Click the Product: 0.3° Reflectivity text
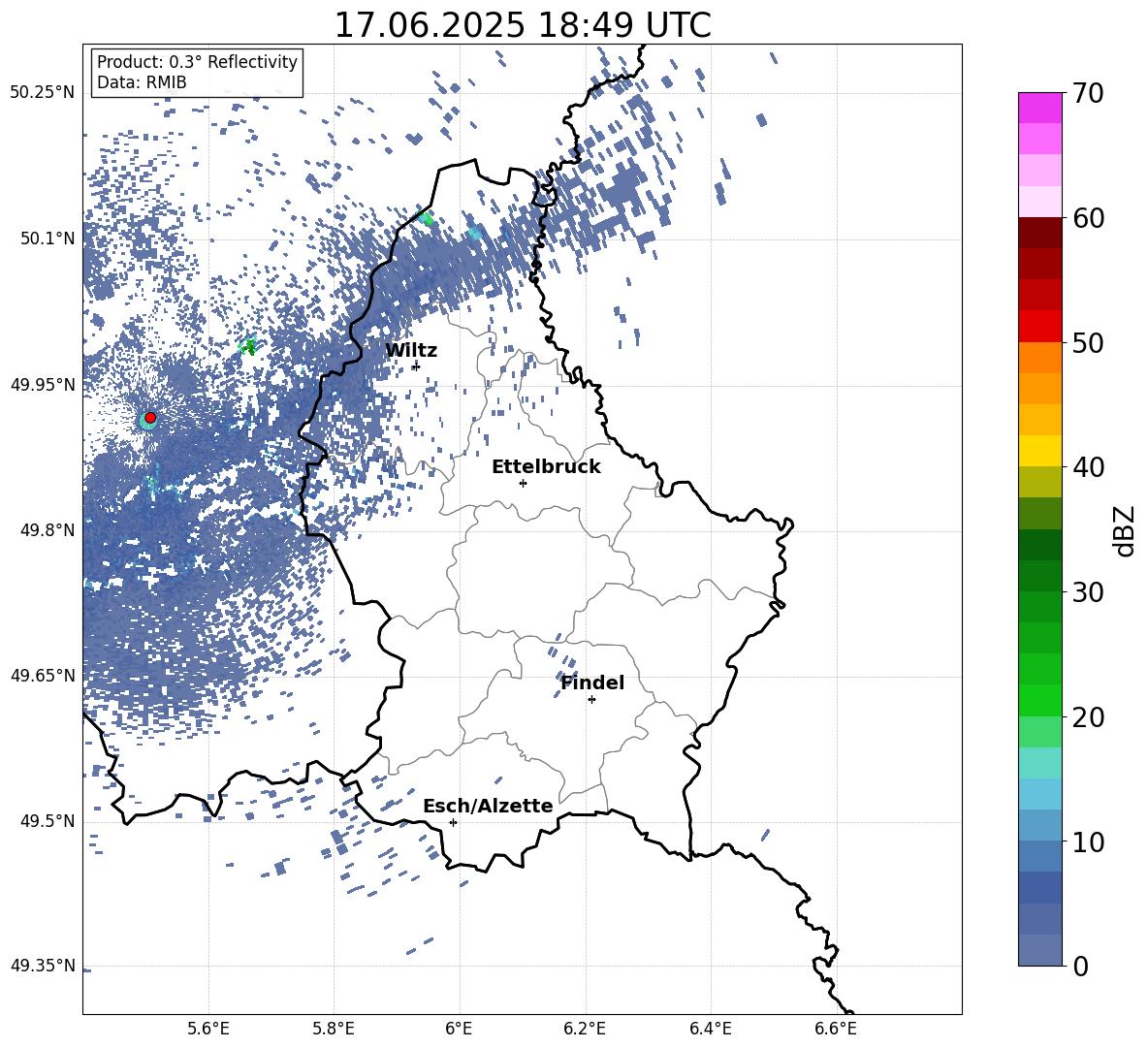The width and height of the screenshot is (1148, 1048). click(x=197, y=62)
